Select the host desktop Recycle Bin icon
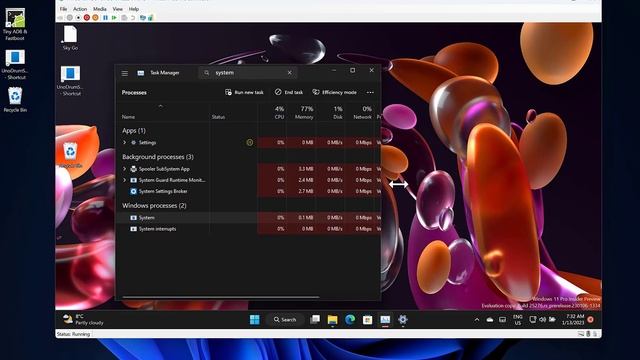The image size is (640, 360). click(x=15, y=100)
